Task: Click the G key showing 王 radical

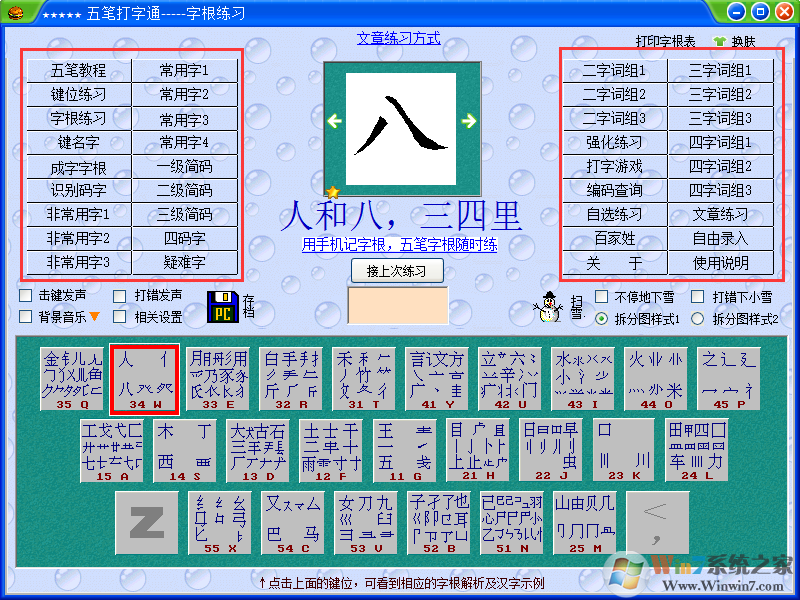Action: (403, 450)
